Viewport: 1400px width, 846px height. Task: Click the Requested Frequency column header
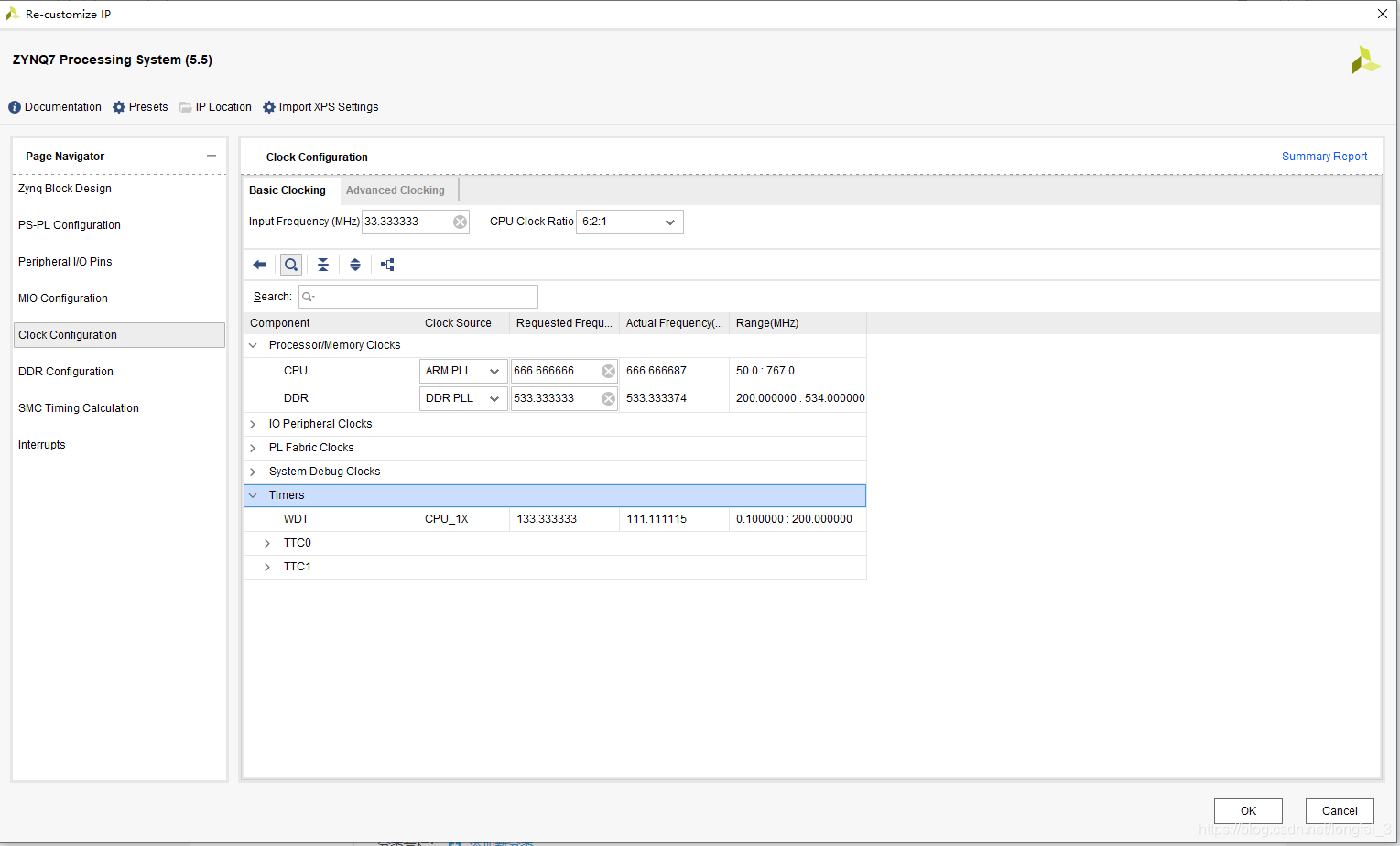coord(564,323)
